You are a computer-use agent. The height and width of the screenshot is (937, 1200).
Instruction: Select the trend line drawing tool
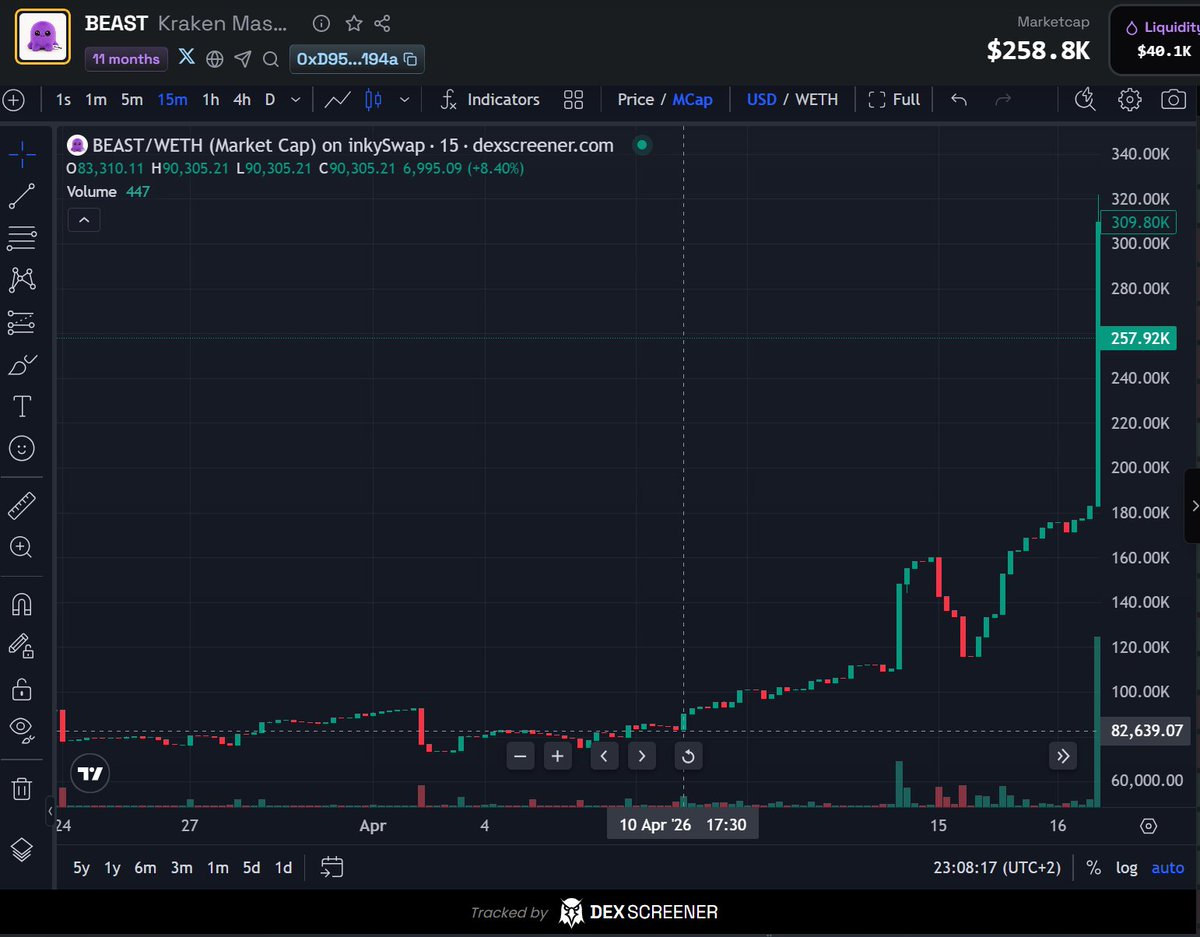[x=22, y=196]
